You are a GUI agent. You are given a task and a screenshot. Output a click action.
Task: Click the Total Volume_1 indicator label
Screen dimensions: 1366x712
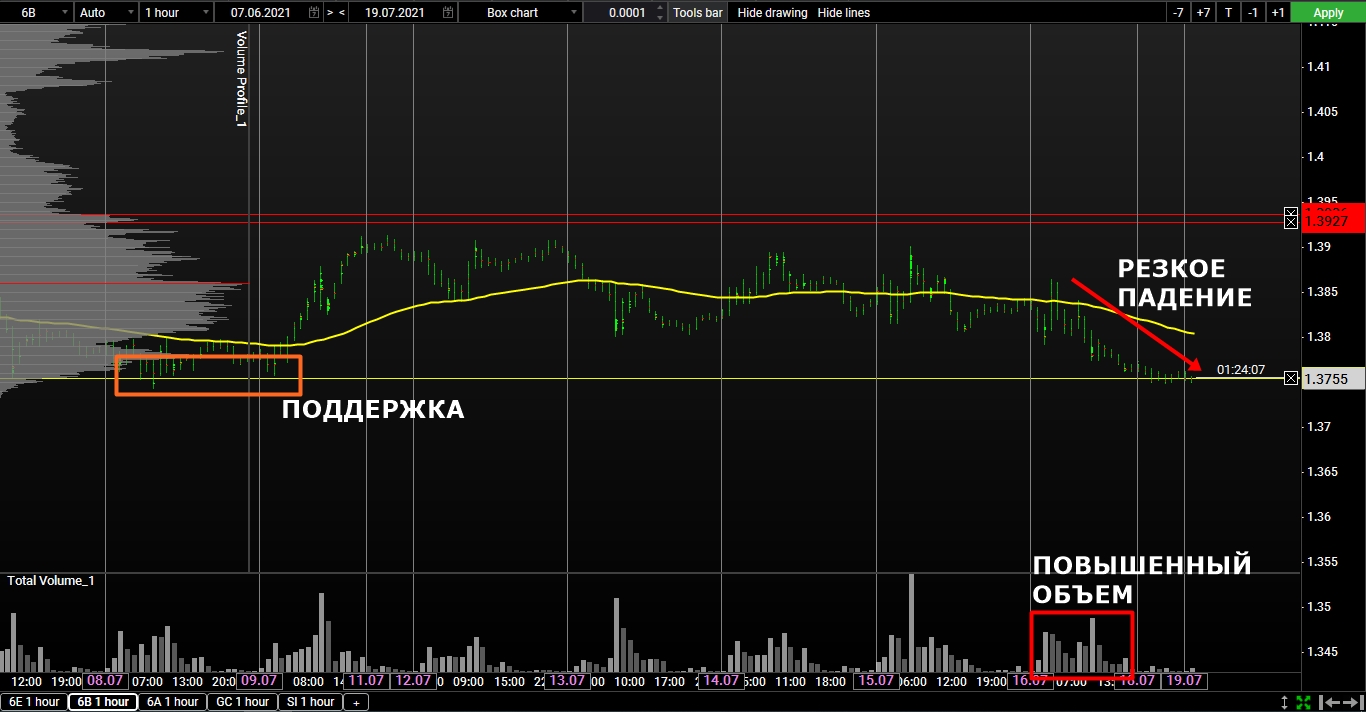coord(51,580)
